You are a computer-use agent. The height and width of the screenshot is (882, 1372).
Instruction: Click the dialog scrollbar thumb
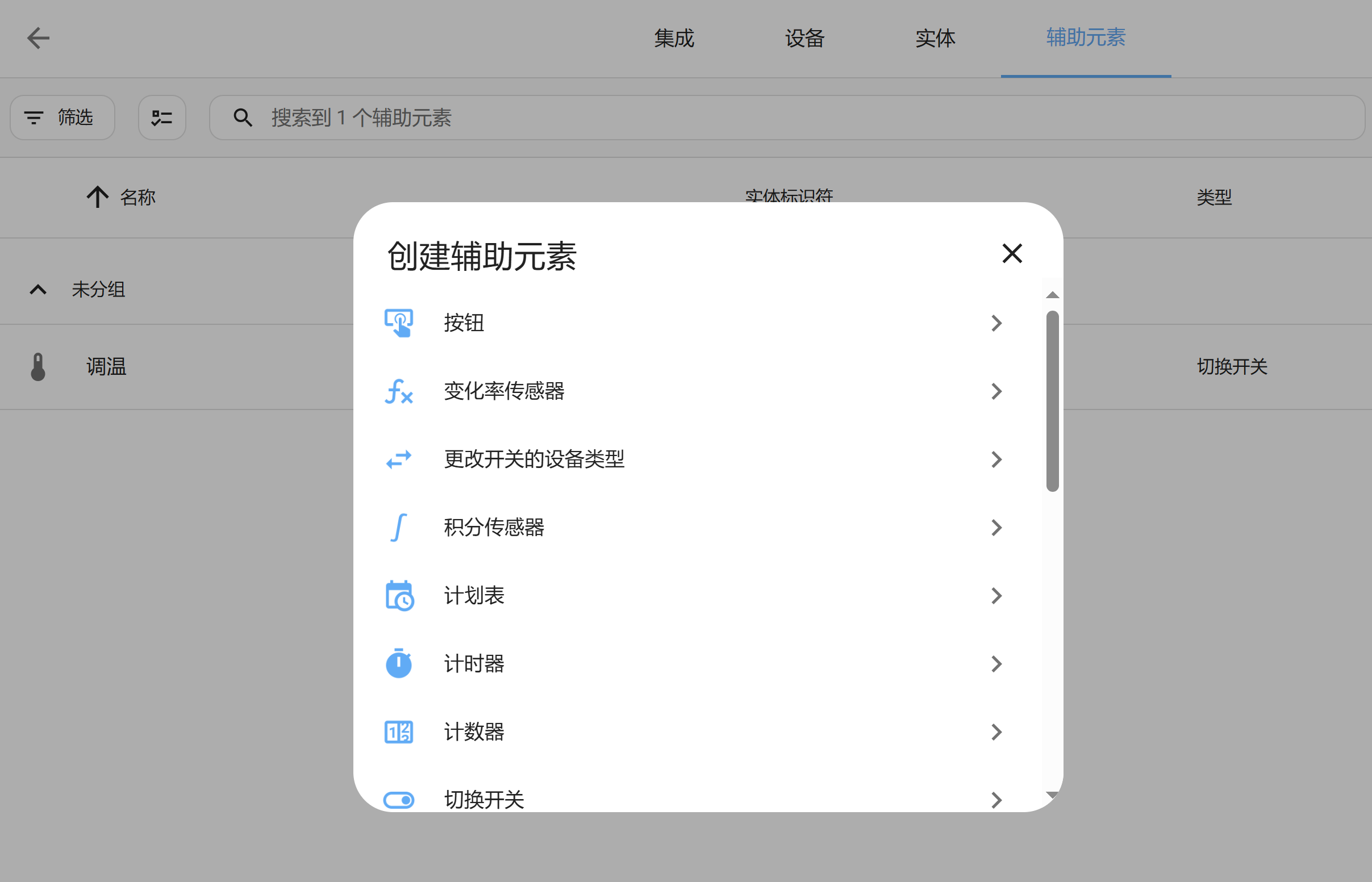1052,401
